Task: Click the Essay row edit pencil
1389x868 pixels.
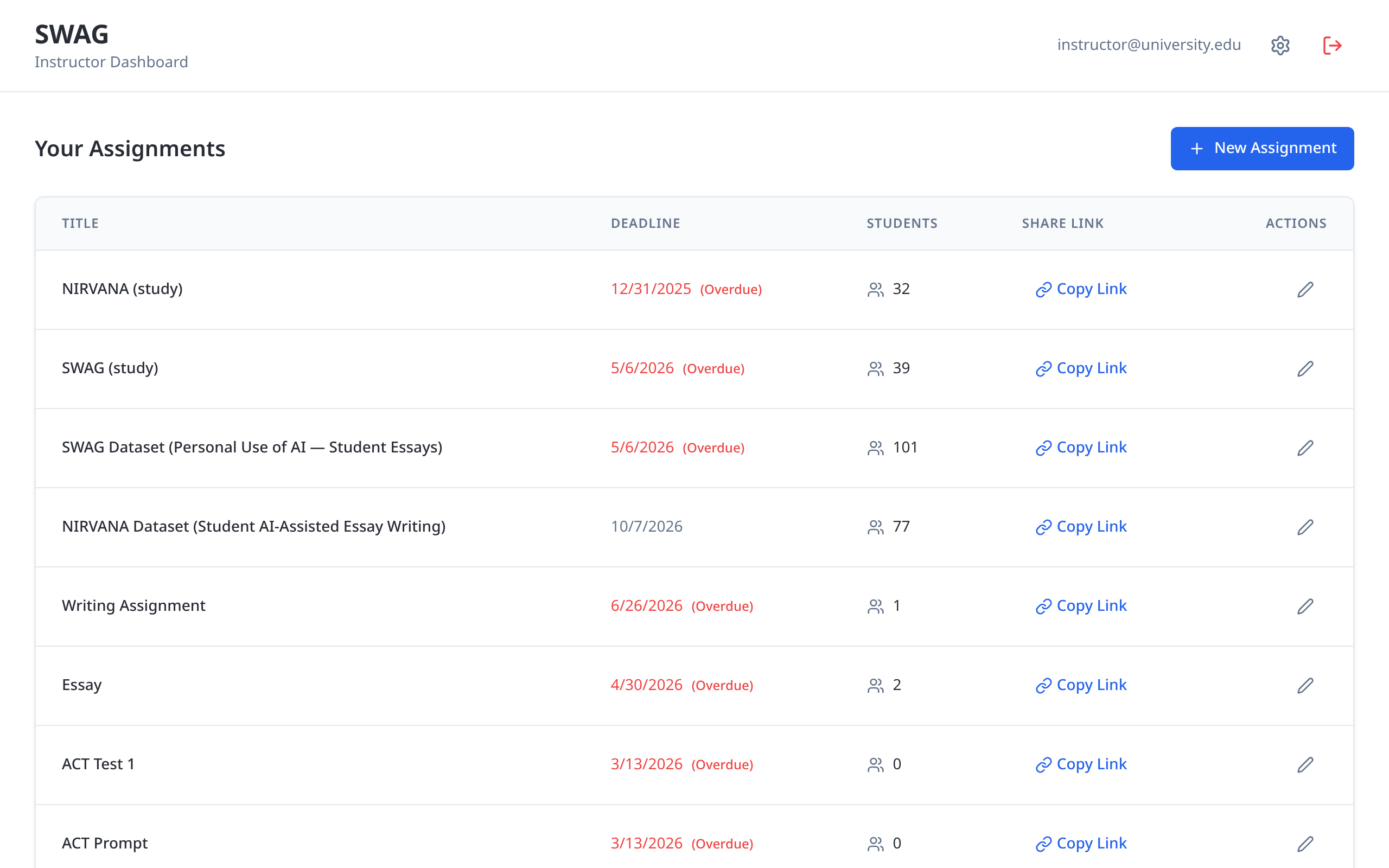Action: (x=1305, y=685)
